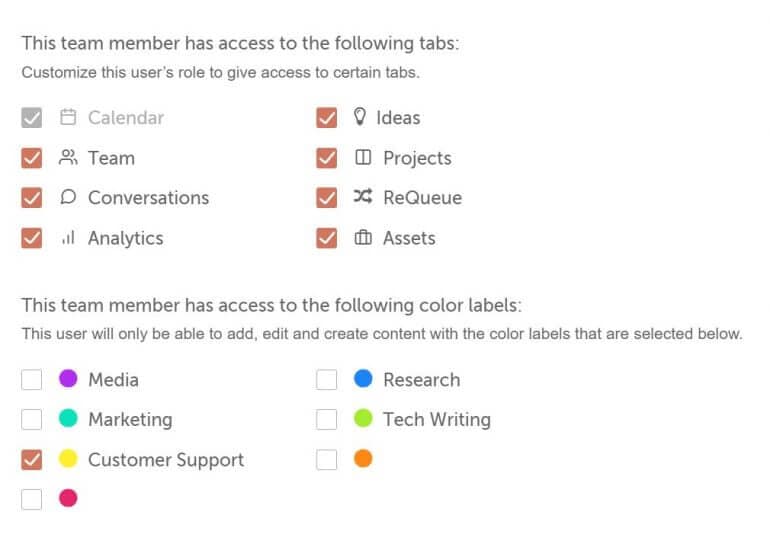
Task: Select the purple Media color dot
Action: tap(68, 378)
